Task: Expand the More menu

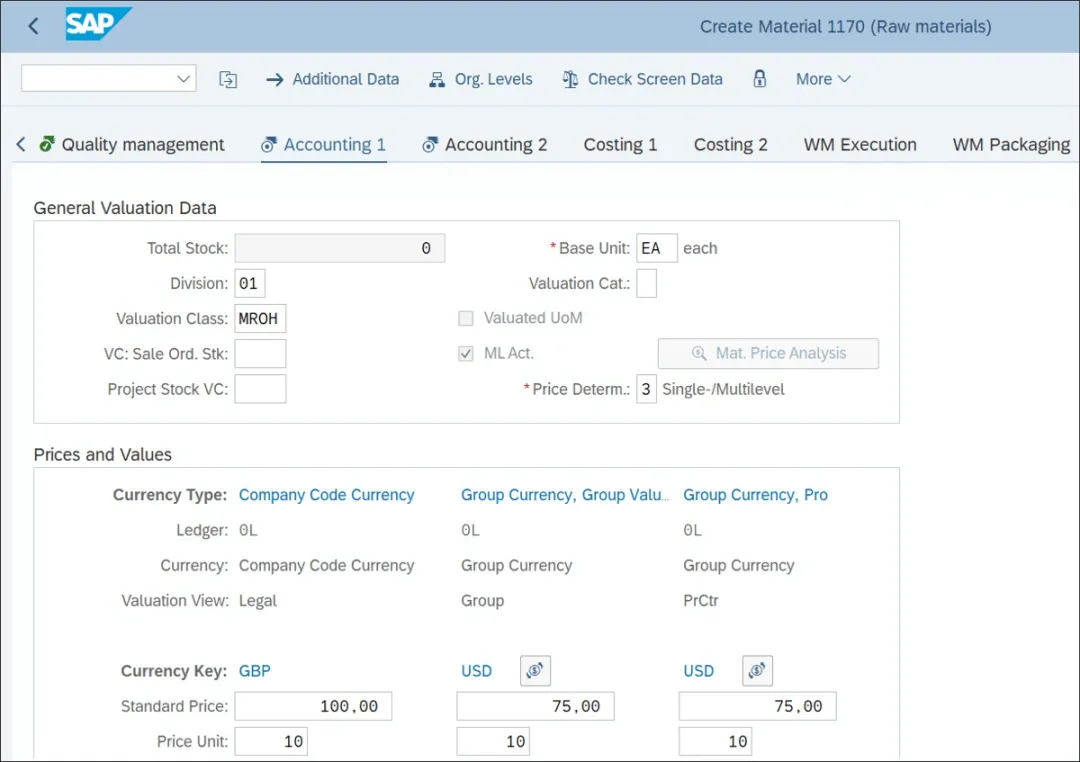Action: (823, 79)
